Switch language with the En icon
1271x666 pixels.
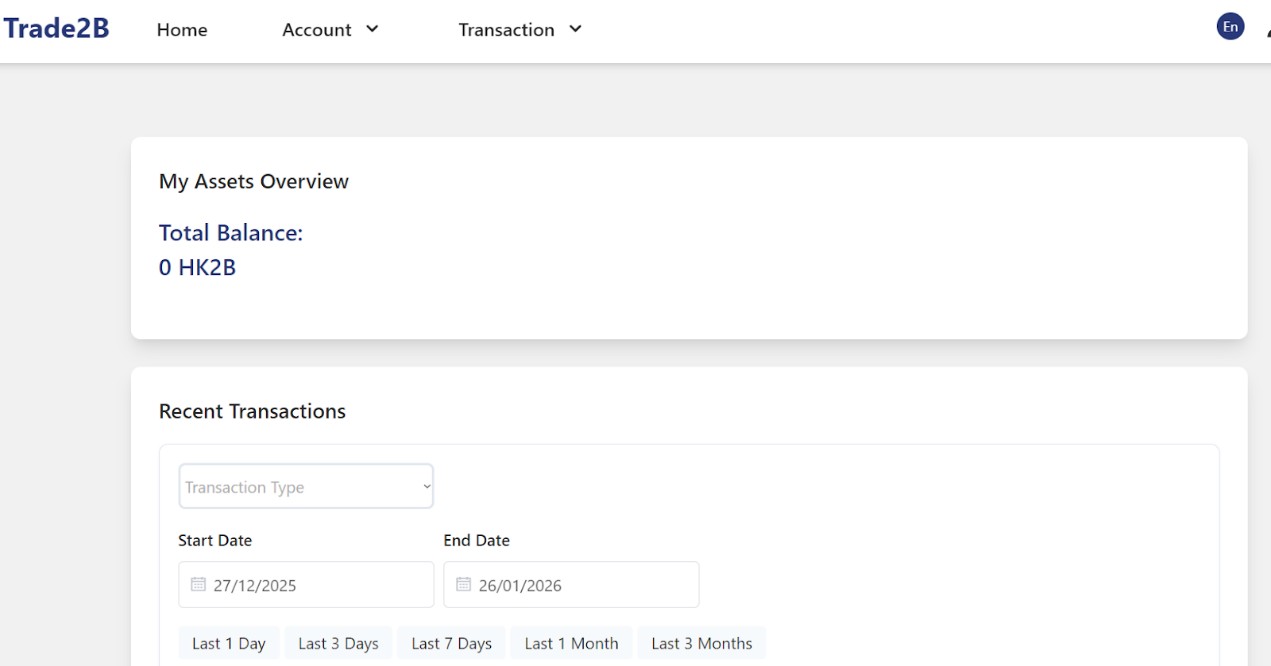(x=1230, y=27)
